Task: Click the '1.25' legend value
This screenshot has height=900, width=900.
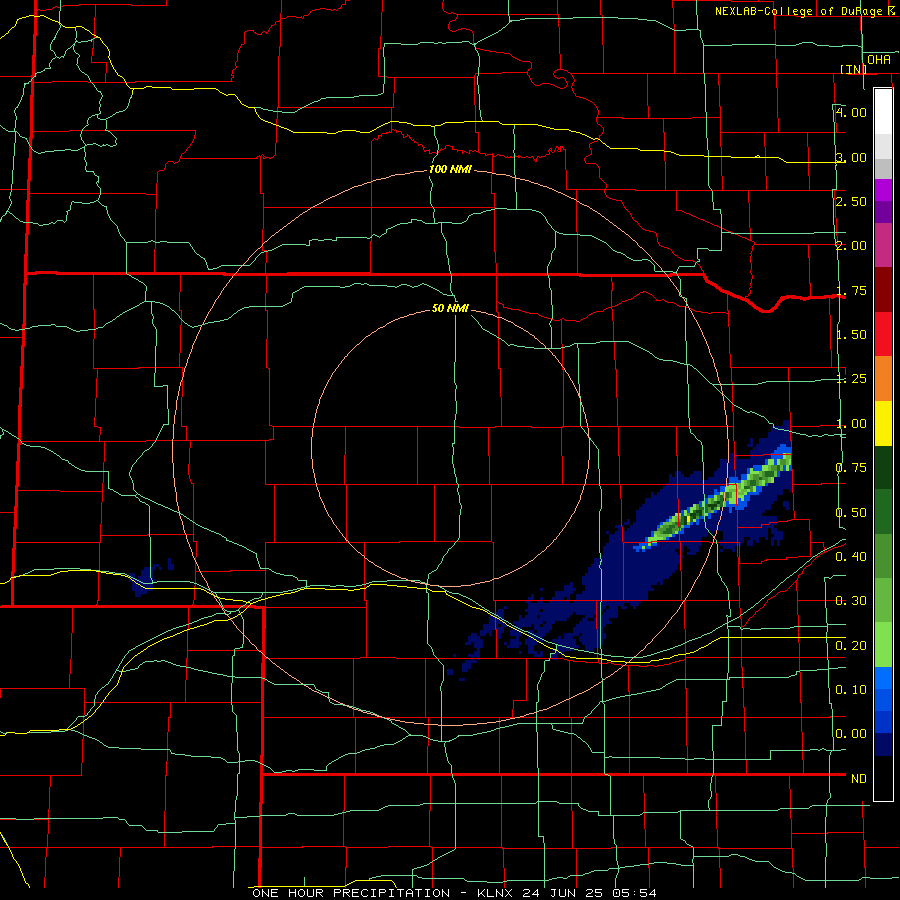Action: (x=850, y=379)
